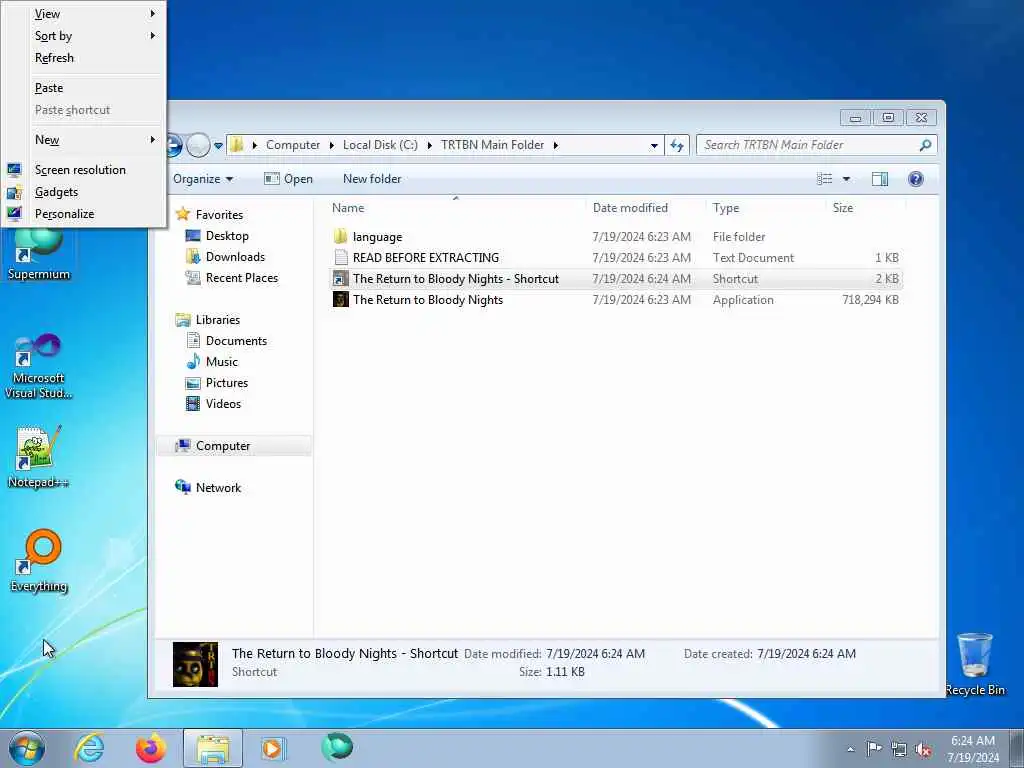Select Personalize in the context menu

pyautogui.click(x=84, y=214)
